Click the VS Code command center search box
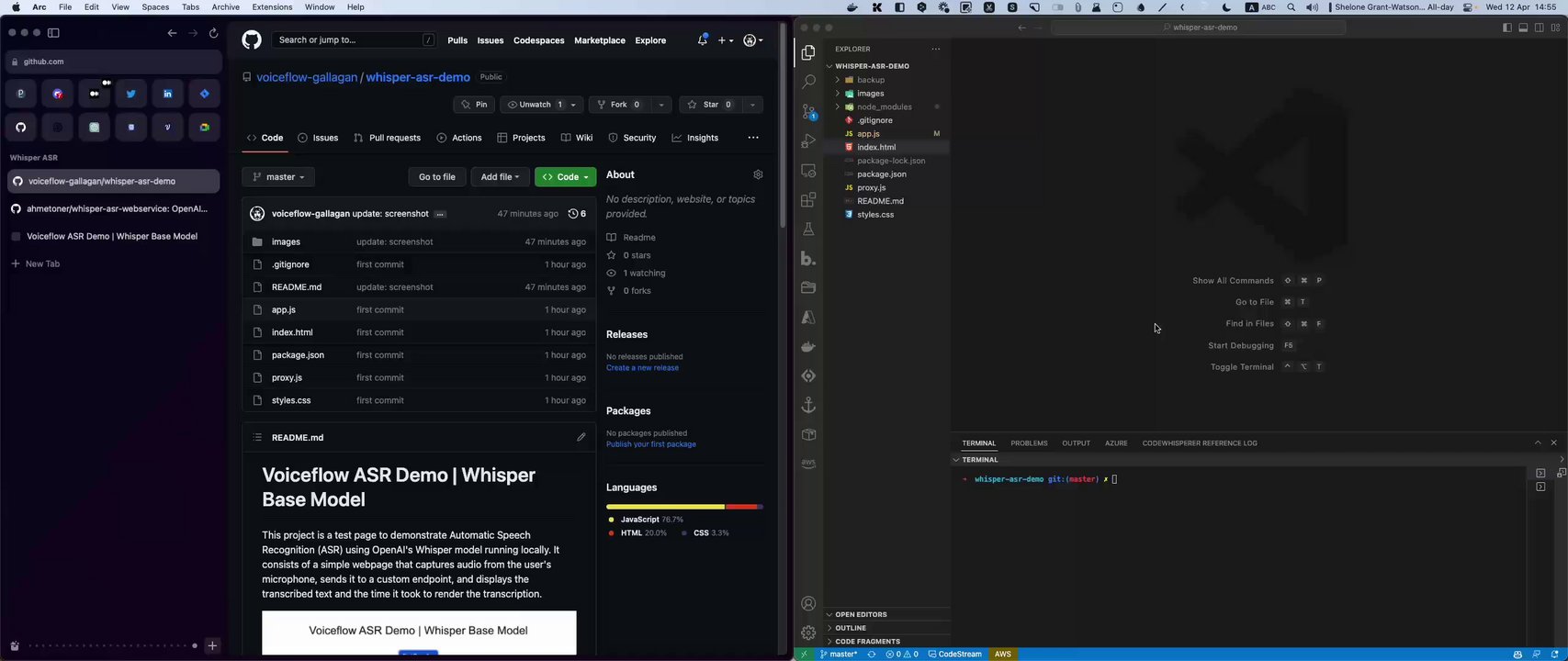 [x=1199, y=28]
